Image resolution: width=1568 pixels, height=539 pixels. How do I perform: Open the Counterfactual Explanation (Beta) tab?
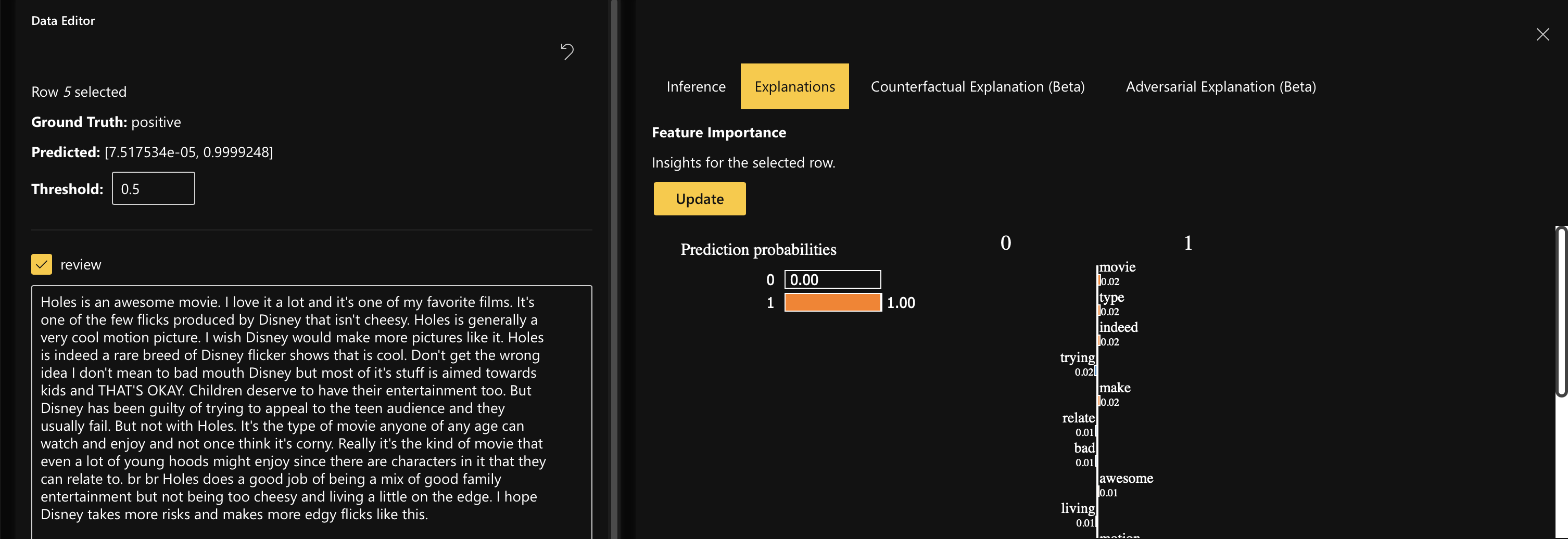coord(977,87)
